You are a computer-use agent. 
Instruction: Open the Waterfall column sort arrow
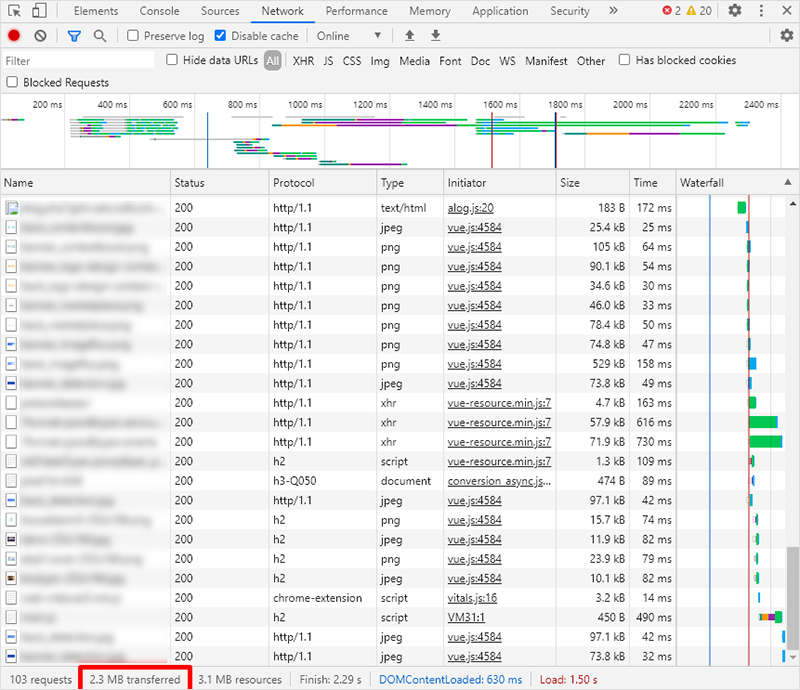pos(787,183)
